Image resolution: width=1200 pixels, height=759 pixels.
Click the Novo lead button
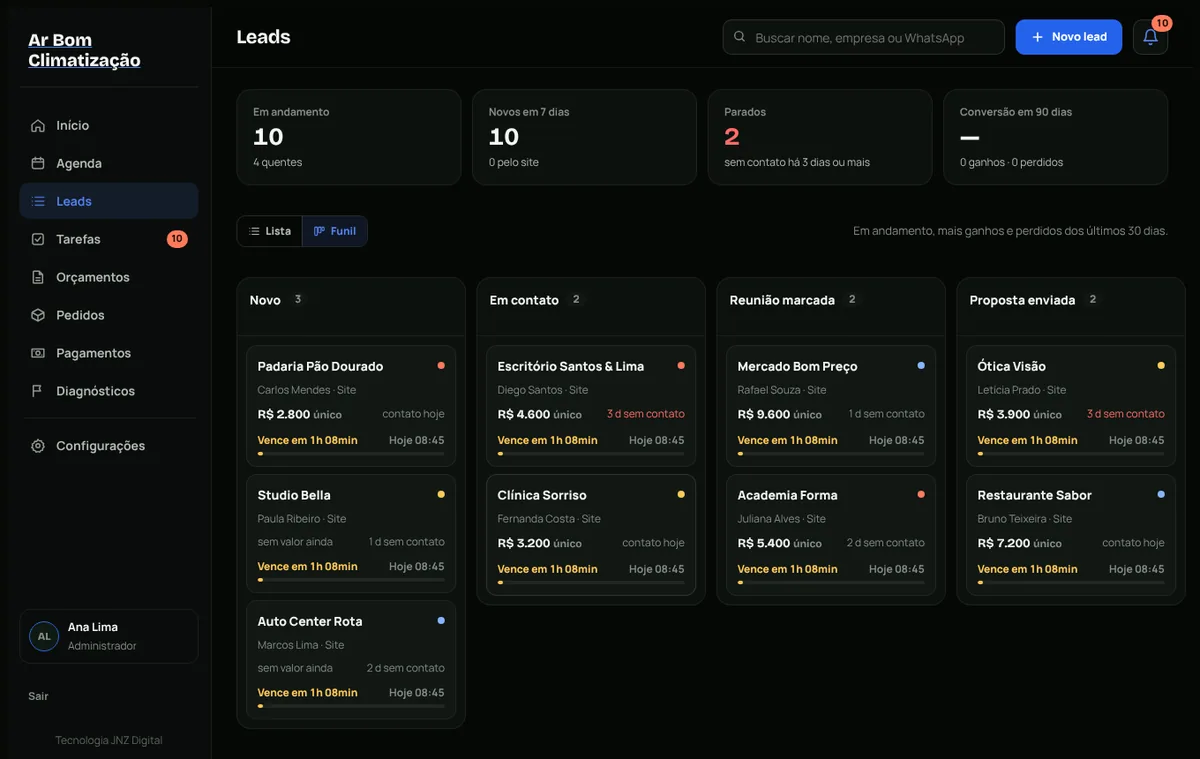click(1069, 37)
